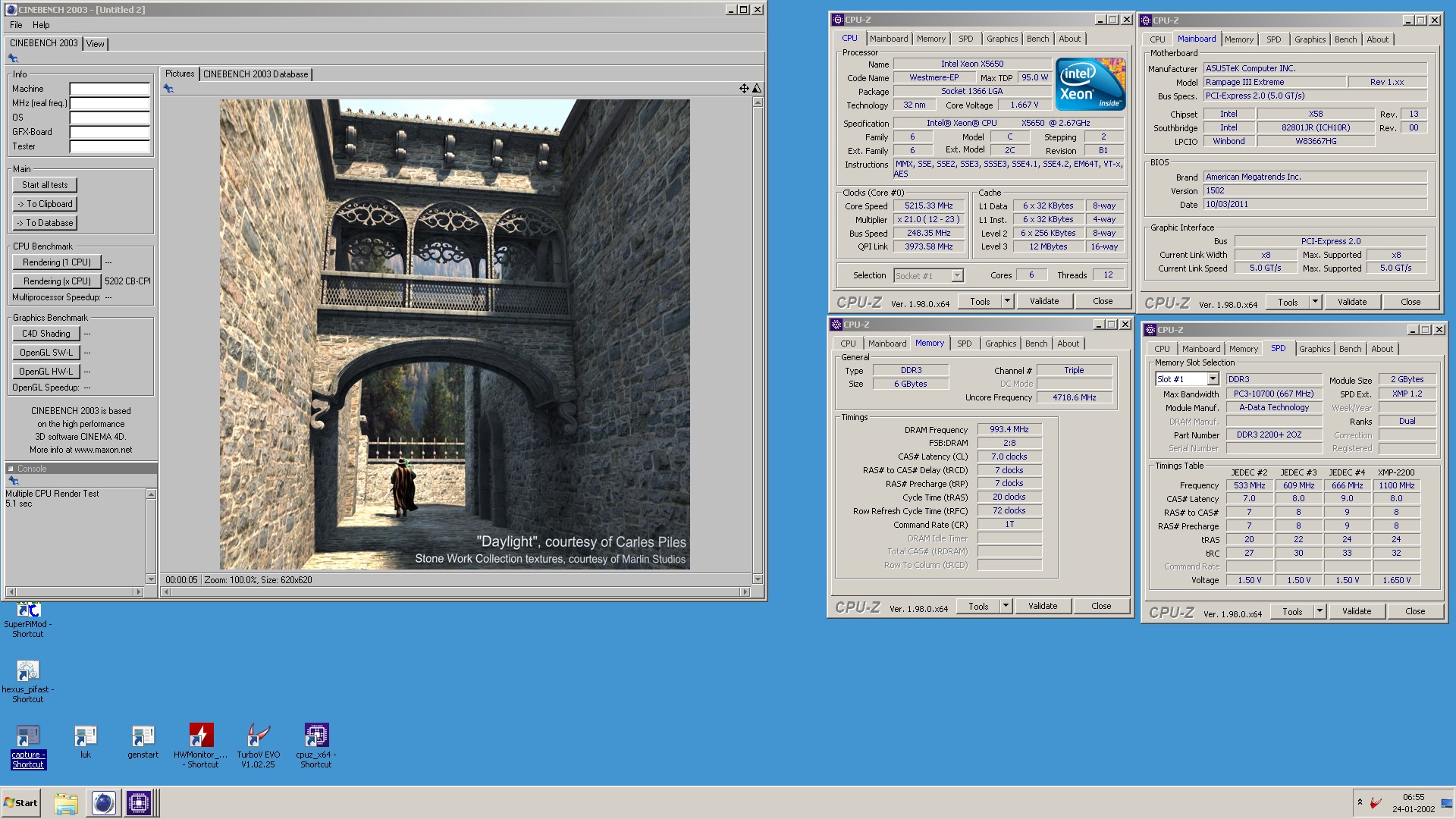Click the clock in system tray
This screenshot has width=1456, height=819.
coord(1414,803)
